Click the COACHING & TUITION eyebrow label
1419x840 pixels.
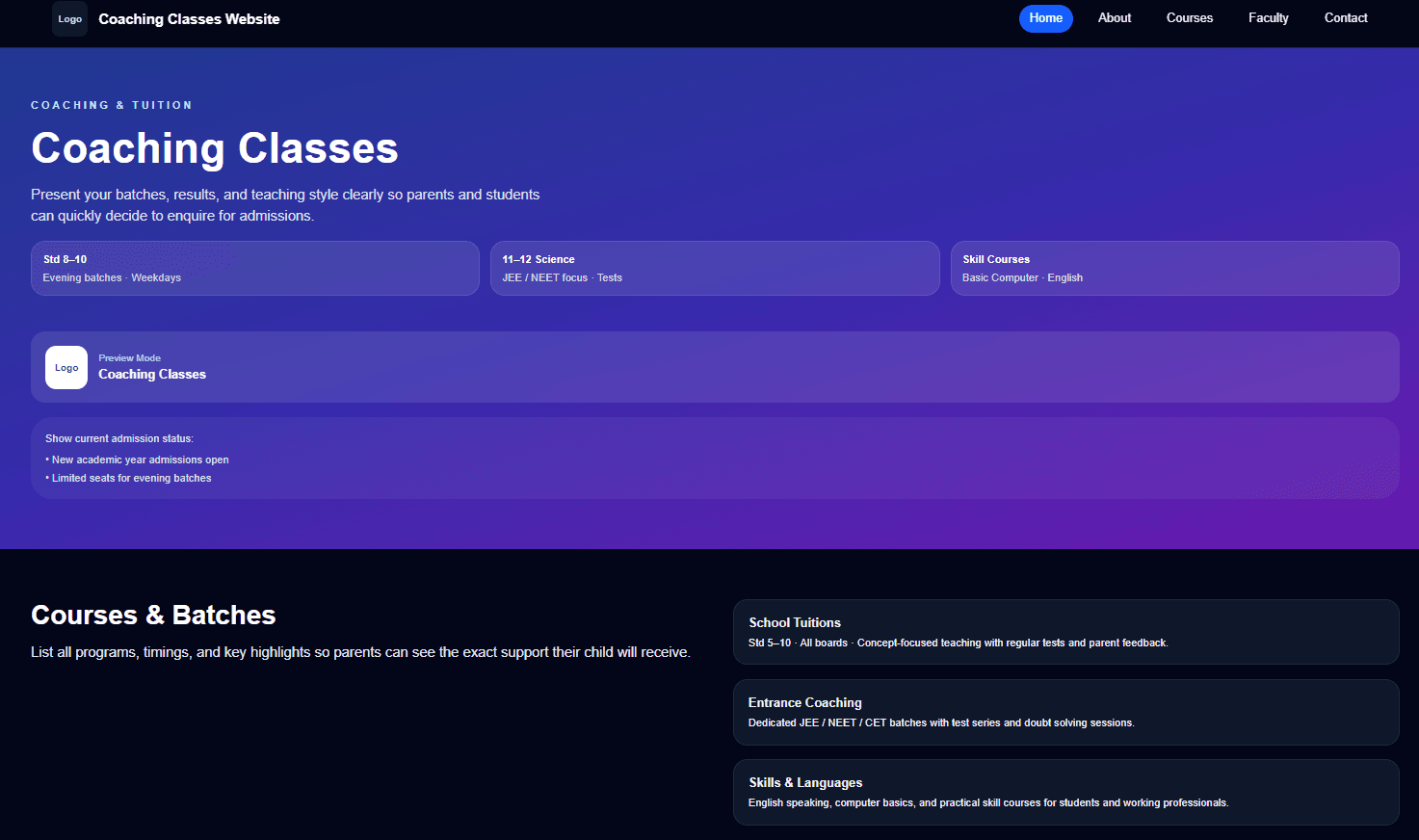click(x=111, y=105)
